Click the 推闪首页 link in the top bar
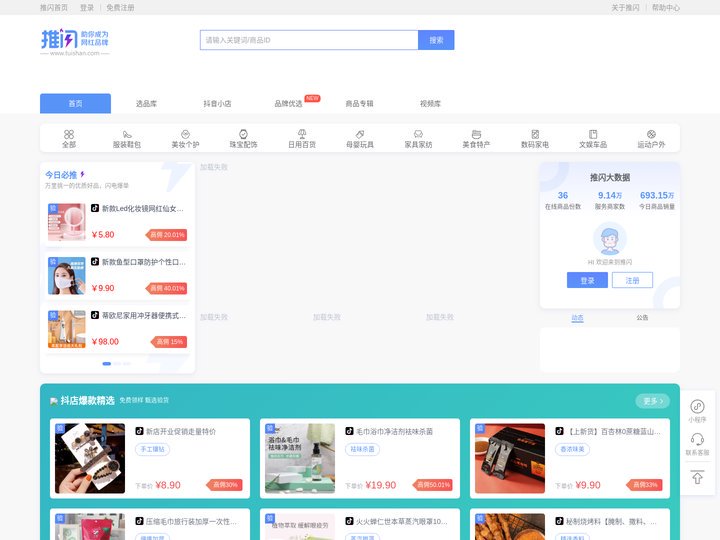The image size is (720, 540). (x=54, y=7)
